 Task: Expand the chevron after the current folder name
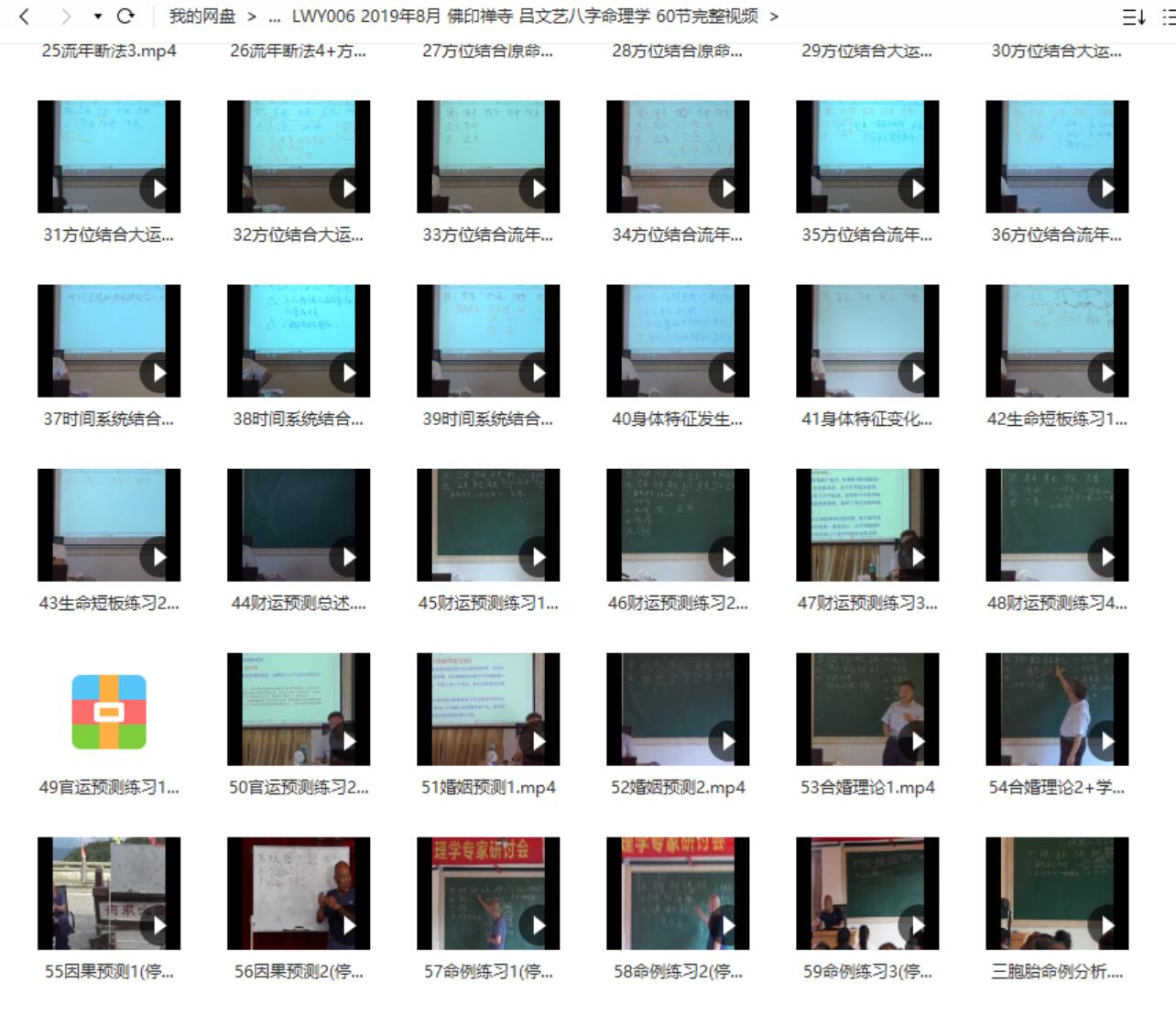[x=774, y=16]
